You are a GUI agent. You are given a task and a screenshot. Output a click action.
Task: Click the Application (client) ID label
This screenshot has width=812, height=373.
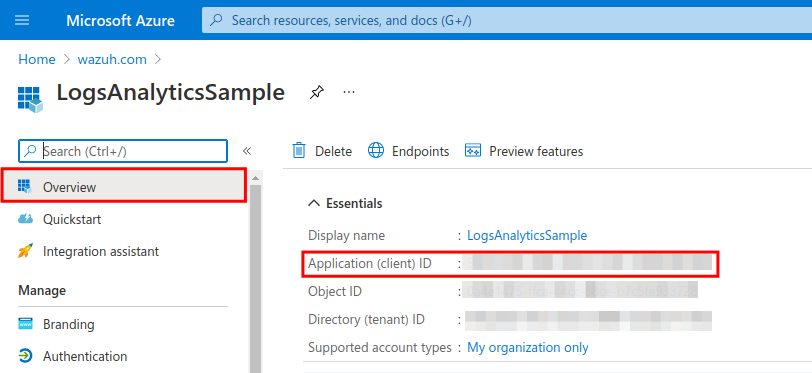[x=370, y=264]
